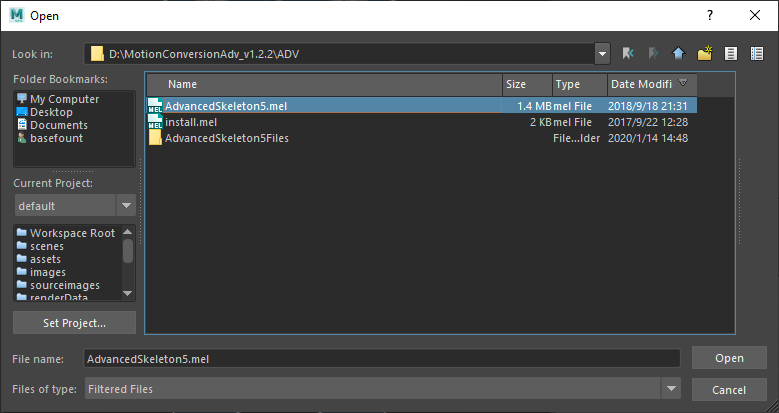Click the help question mark button
Viewport: 779px width, 413px height.
pos(710,15)
